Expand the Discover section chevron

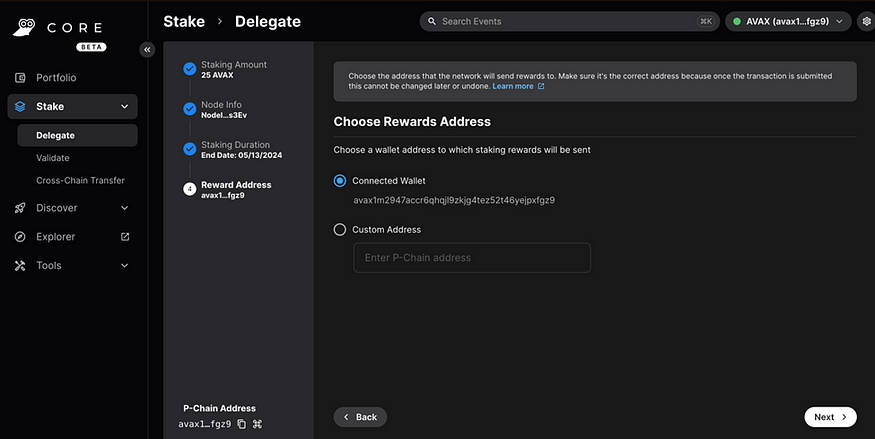(x=124, y=208)
